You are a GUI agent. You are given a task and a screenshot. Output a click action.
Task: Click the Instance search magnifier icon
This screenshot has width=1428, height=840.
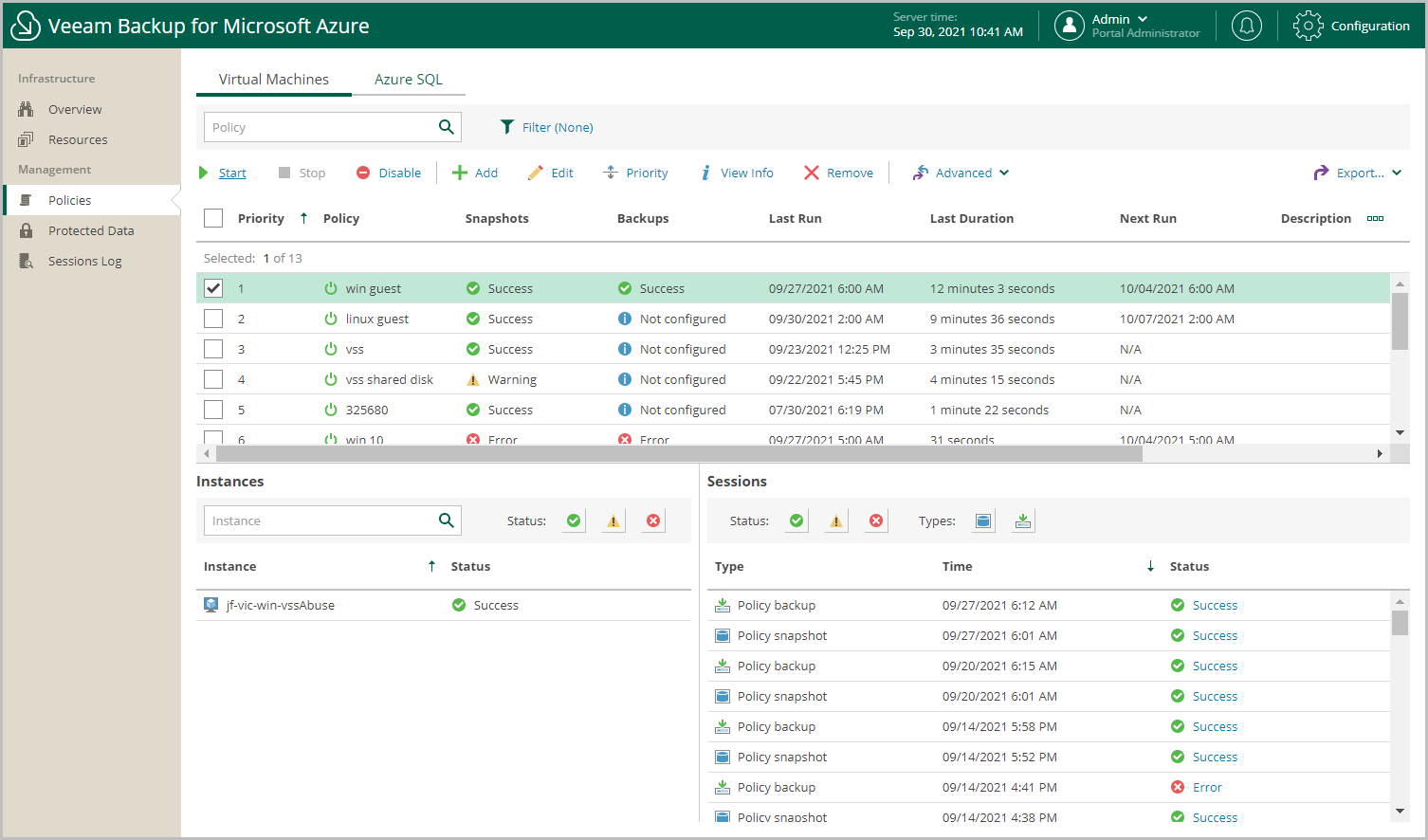click(447, 520)
